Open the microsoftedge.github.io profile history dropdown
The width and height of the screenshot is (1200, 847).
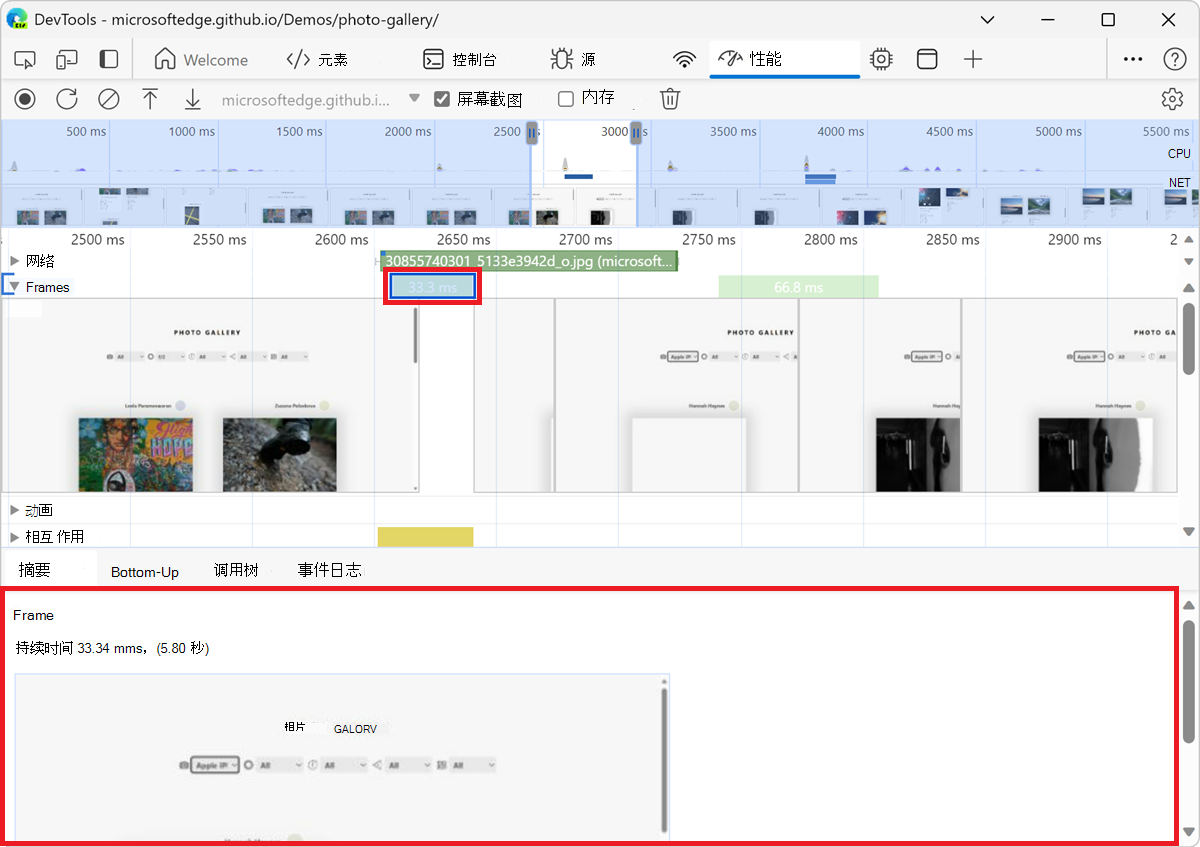point(414,99)
